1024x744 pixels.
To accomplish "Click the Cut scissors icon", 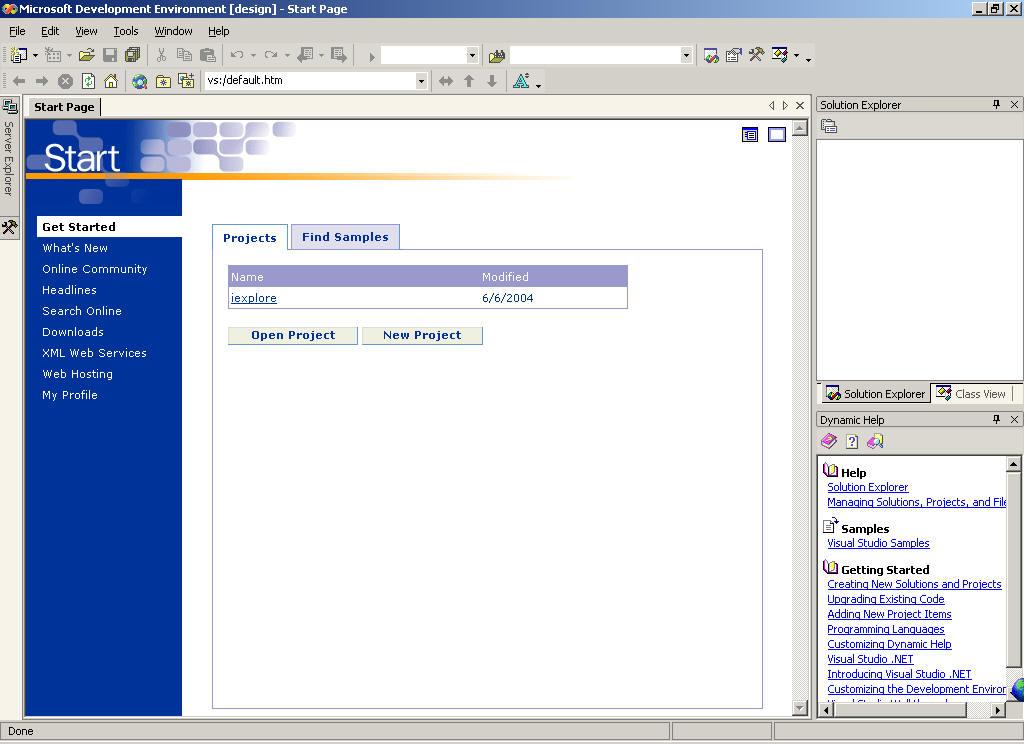I will coord(161,56).
